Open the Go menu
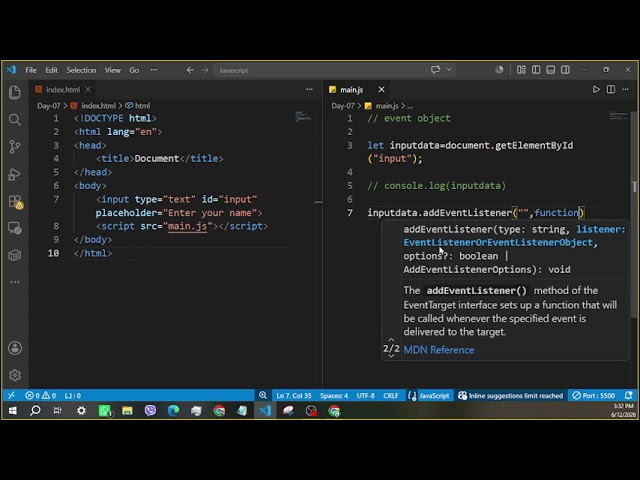Image resolution: width=640 pixels, height=480 pixels. (x=134, y=70)
